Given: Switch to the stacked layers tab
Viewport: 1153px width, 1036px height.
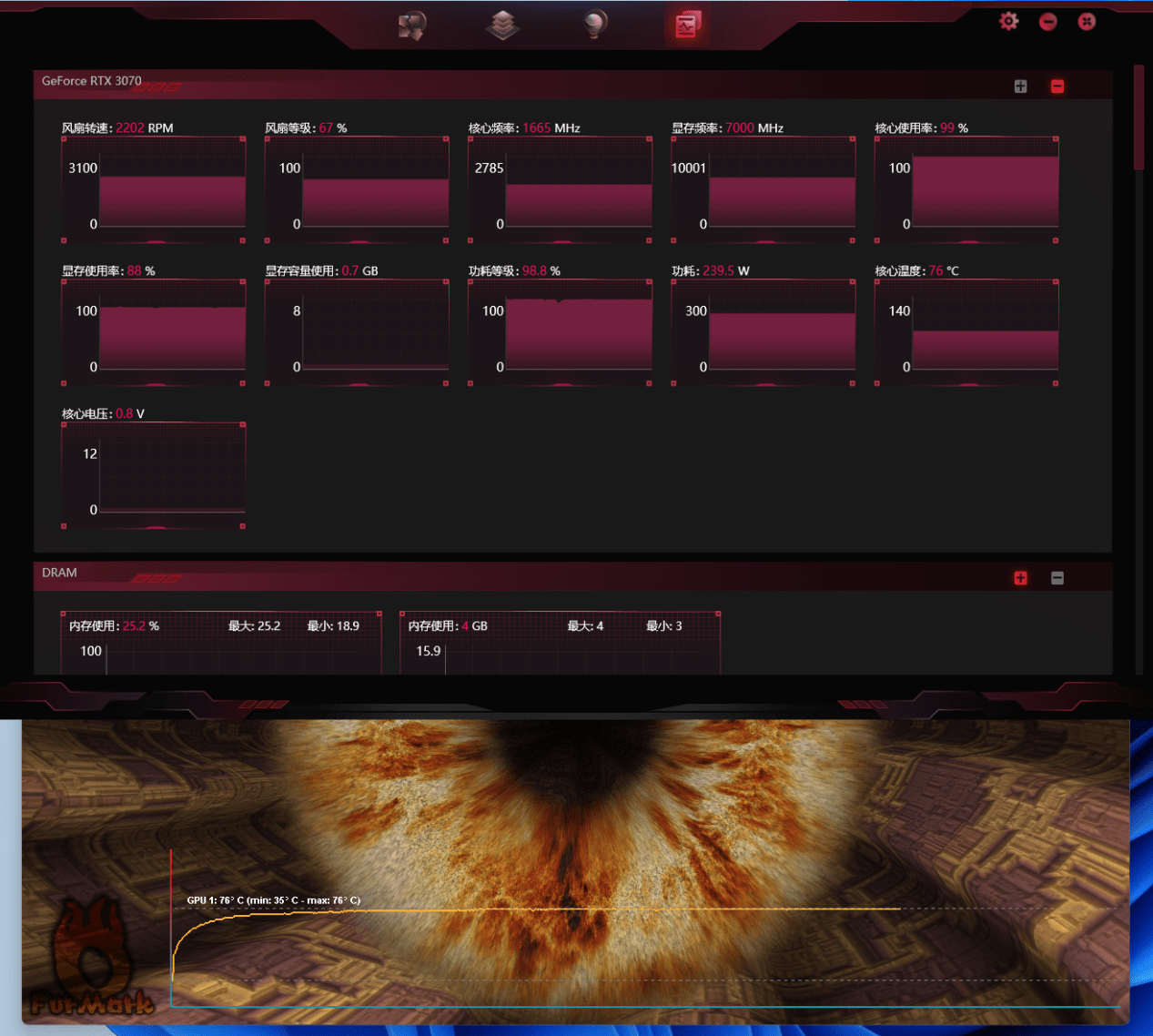Looking at the screenshot, I should [502, 25].
